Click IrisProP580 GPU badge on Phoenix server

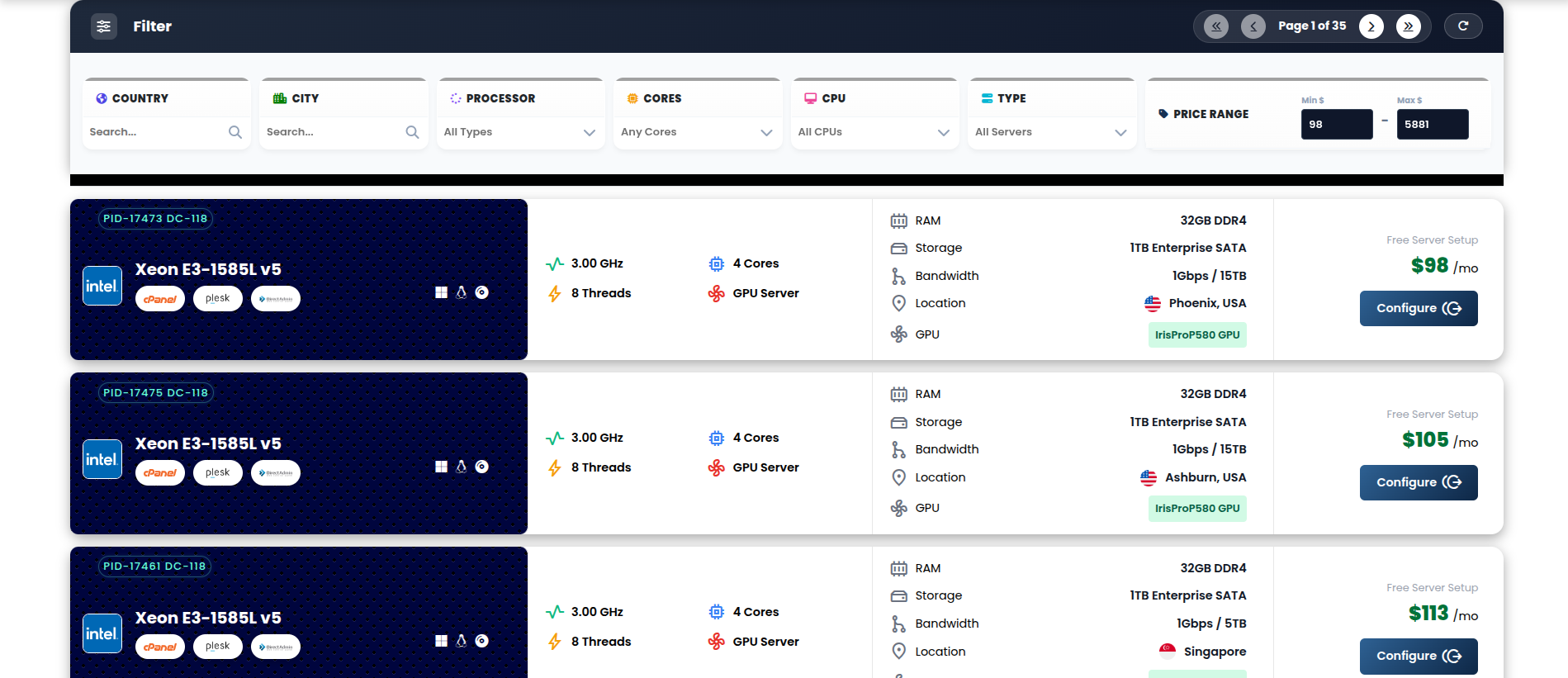(x=1197, y=334)
